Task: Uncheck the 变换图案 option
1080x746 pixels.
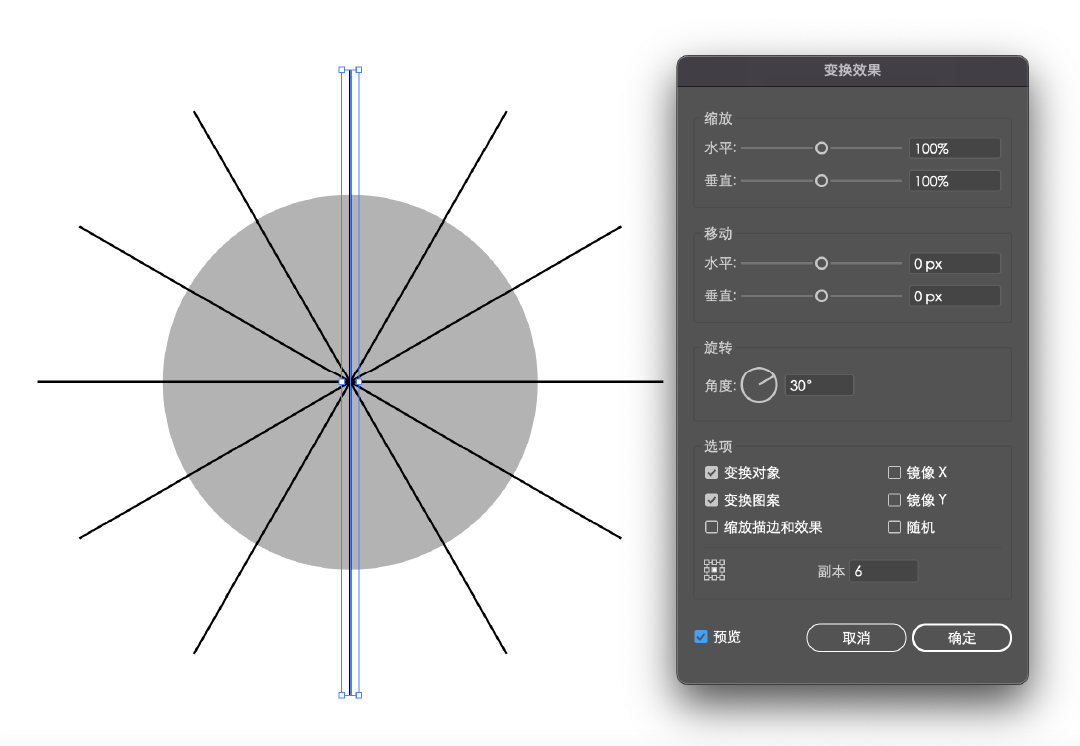Action: (x=712, y=500)
